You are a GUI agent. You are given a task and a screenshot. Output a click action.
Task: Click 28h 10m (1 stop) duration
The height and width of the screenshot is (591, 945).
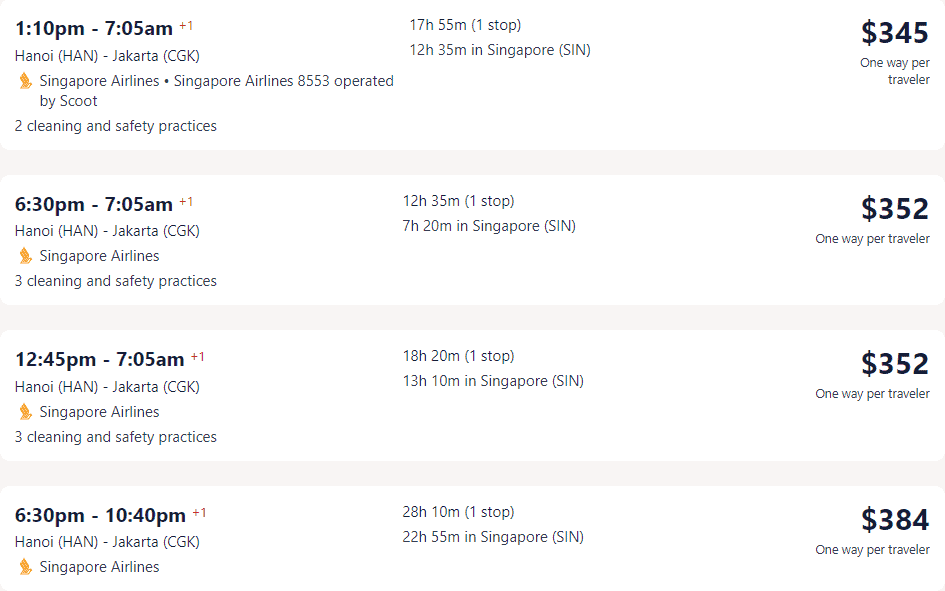(x=459, y=512)
